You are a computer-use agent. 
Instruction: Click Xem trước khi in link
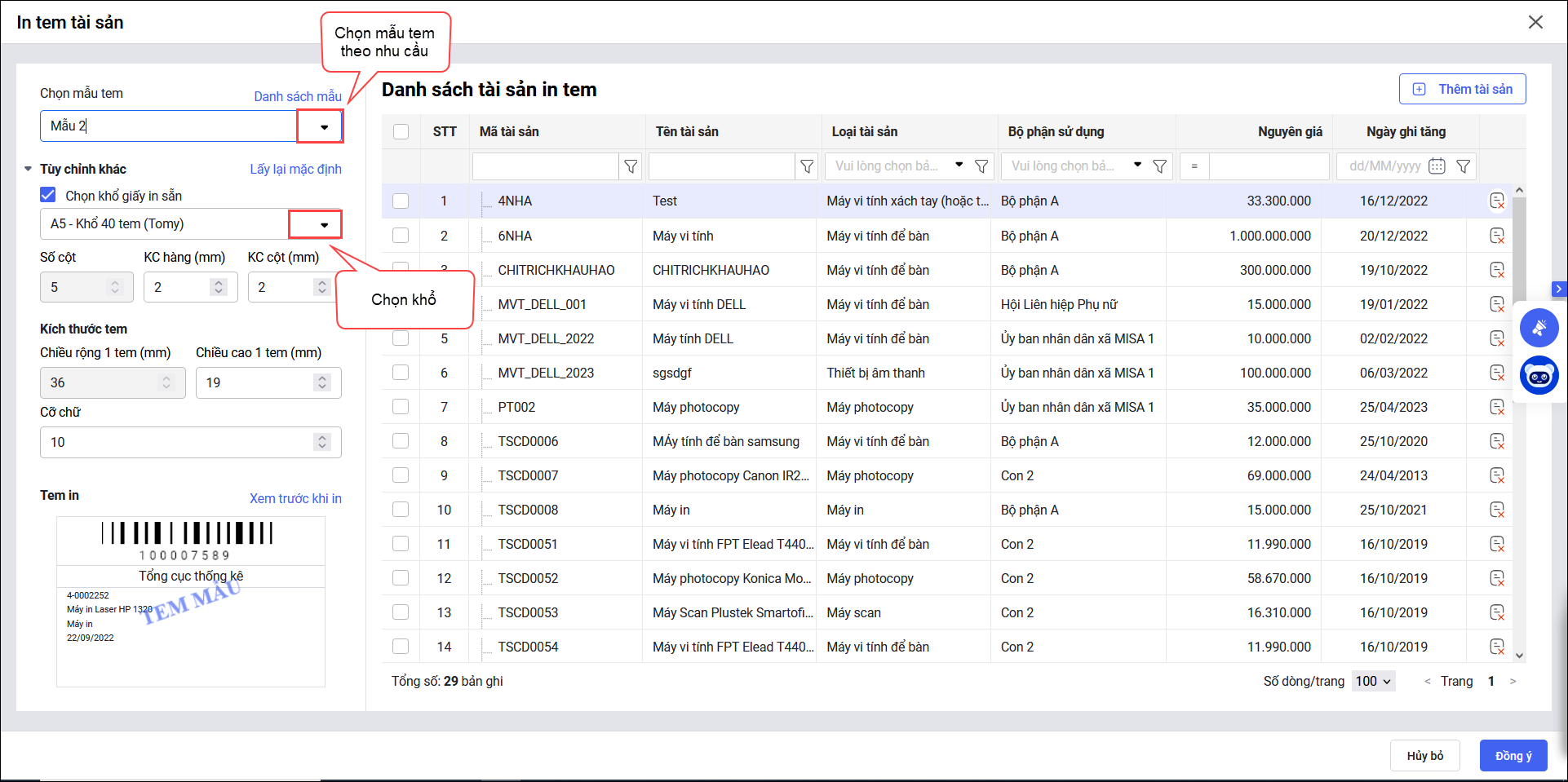tap(295, 498)
